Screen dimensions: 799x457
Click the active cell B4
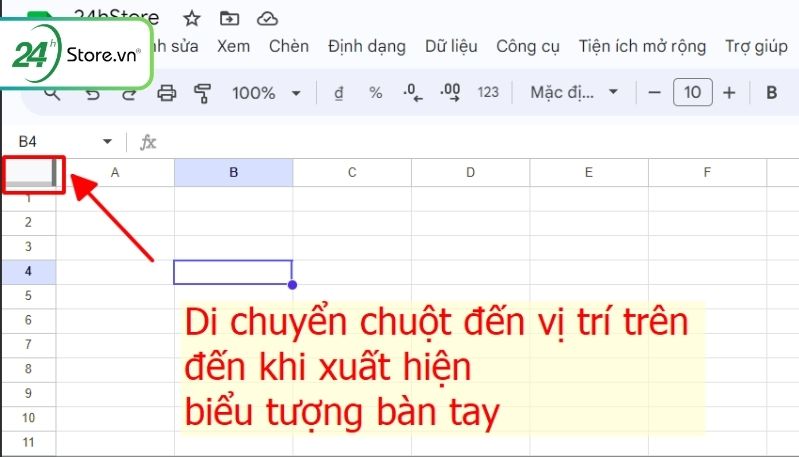(x=233, y=272)
